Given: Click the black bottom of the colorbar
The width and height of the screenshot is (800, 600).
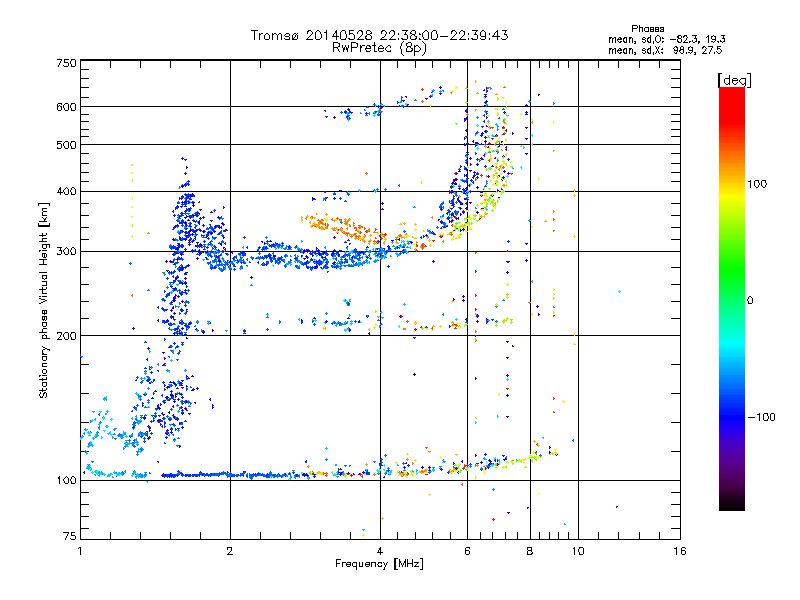Looking at the screenshot, I should [x=732, y=503].
